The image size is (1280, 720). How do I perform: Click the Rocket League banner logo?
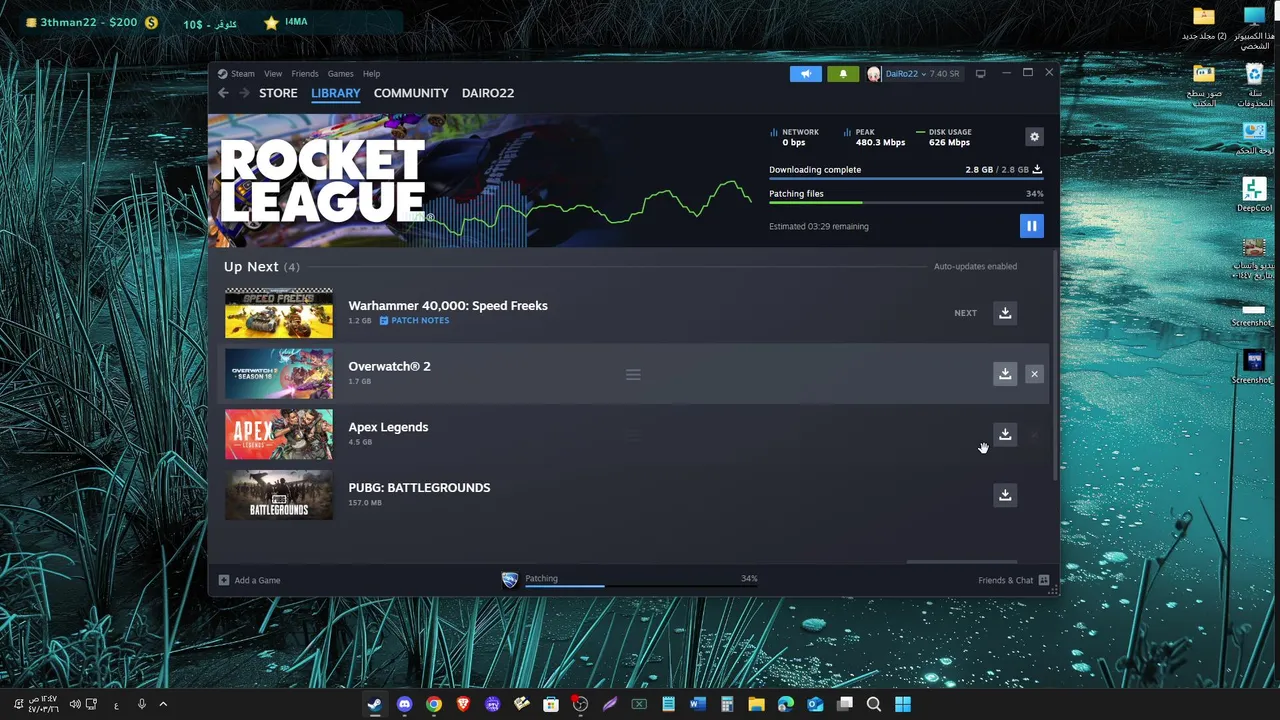(322, 180)
